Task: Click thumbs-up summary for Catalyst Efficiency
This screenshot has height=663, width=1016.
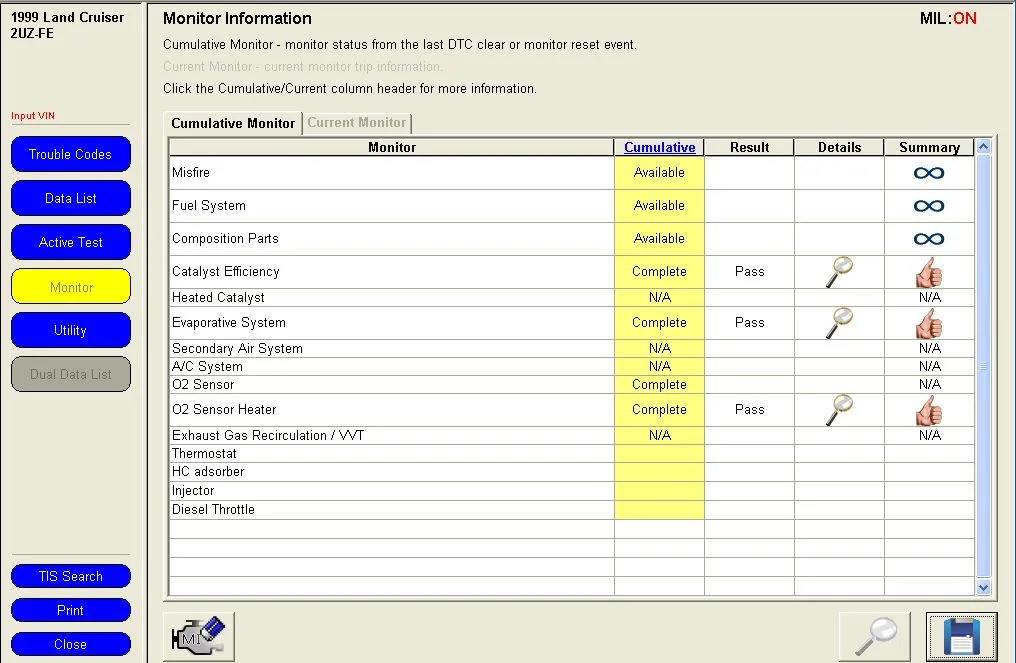Action: tap(929, 273)
